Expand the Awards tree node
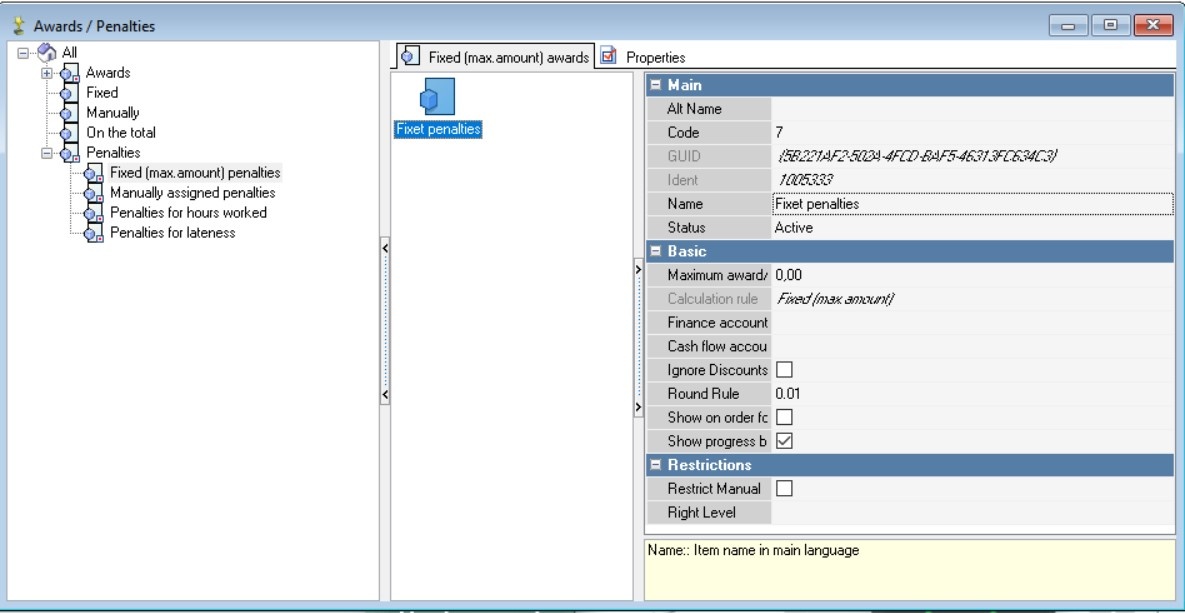 coord(46,73)
